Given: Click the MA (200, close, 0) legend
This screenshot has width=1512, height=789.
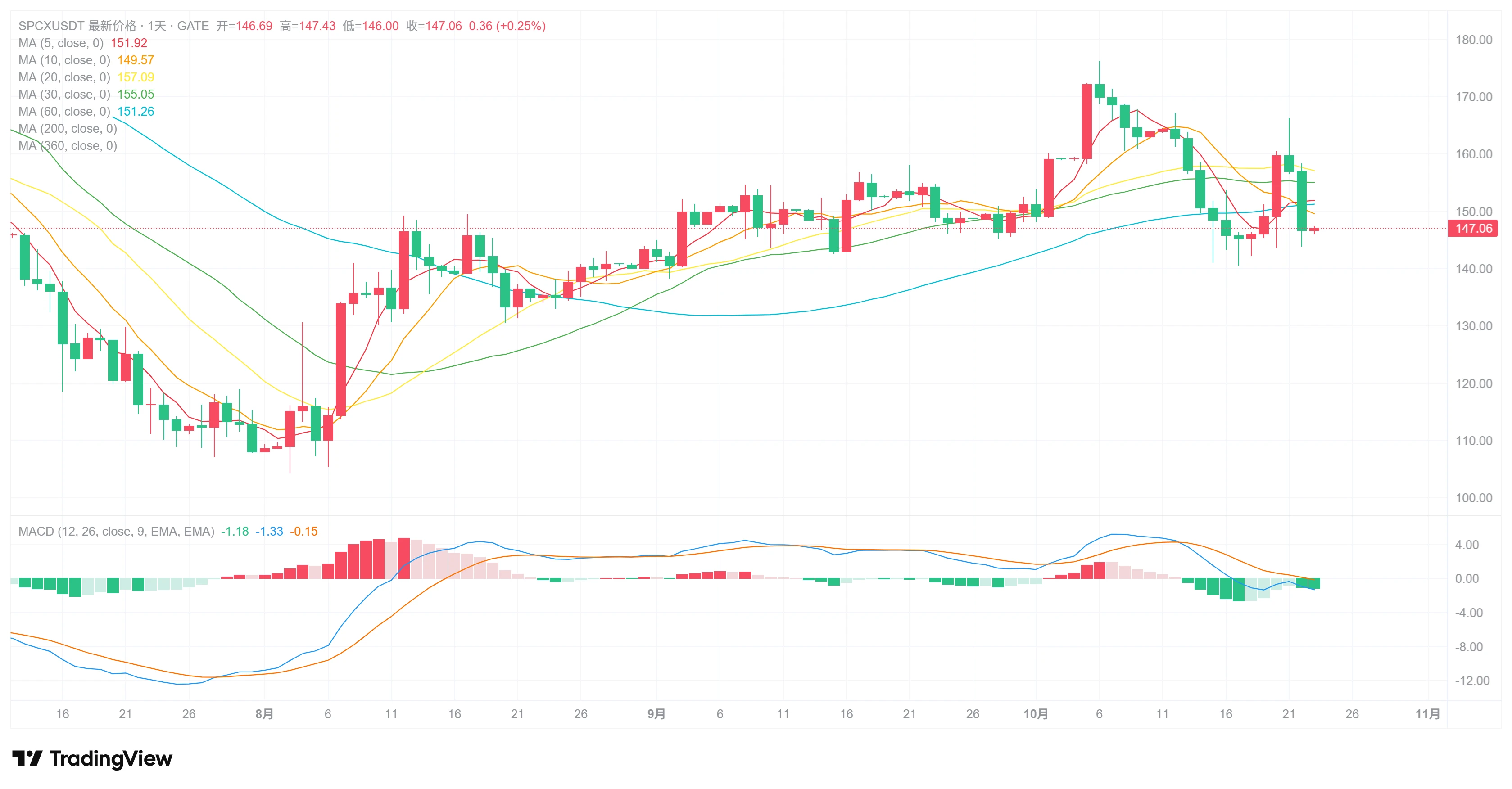Looking at the screenshot, I should 68,128.
